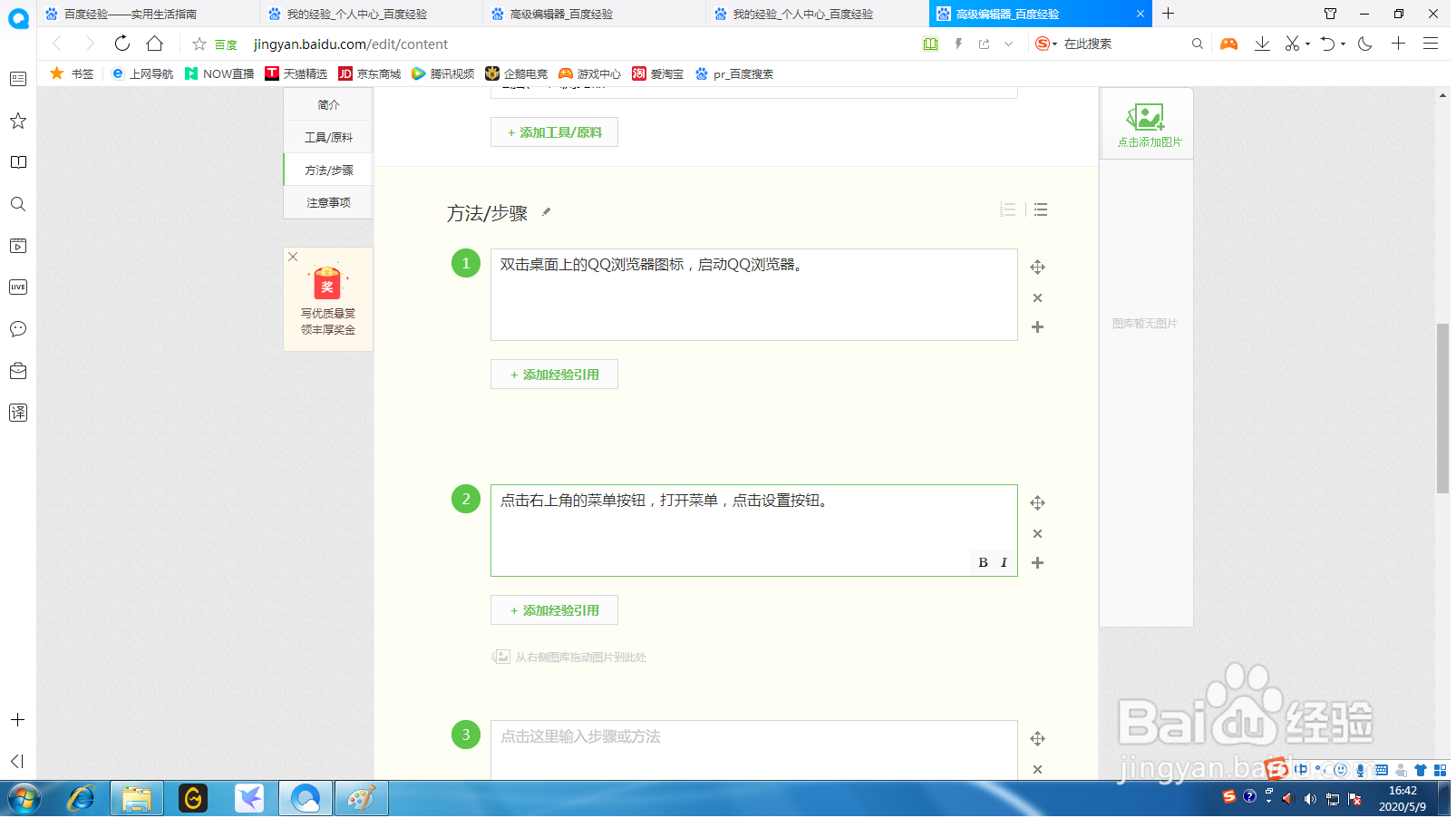Image resolution: width=1456 pixels, height=818 pixels.
Task: Add content below step 1 via plus icon
Action: (1037, 327)
